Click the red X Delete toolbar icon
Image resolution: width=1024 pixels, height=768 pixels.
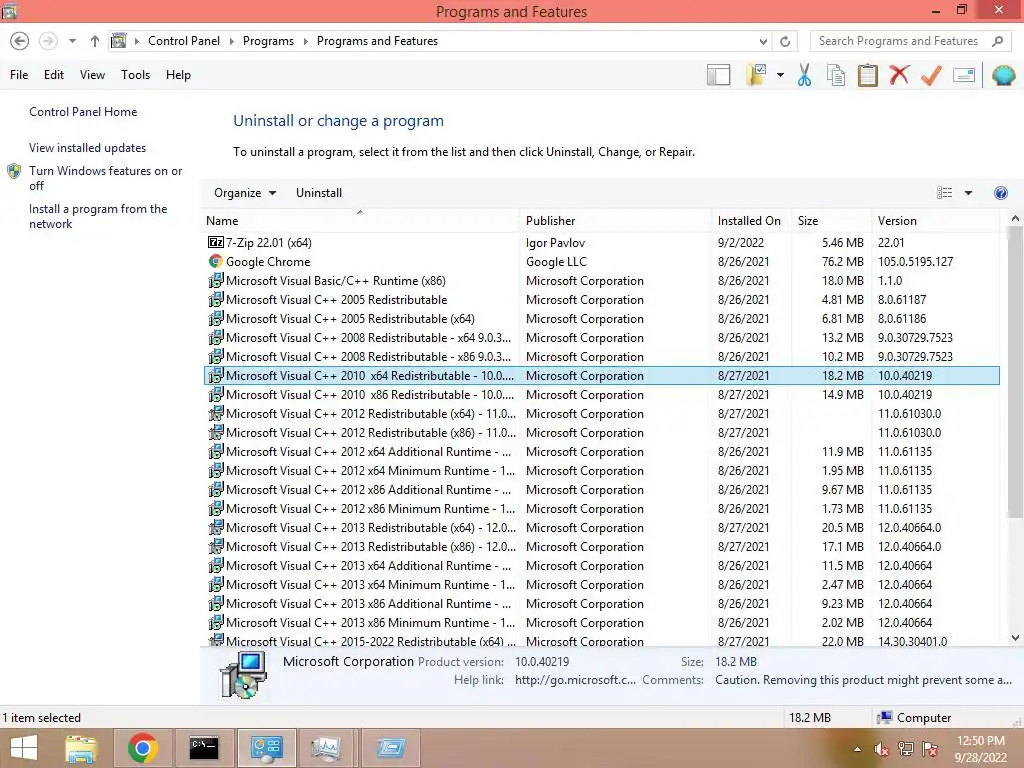(899, 74)
